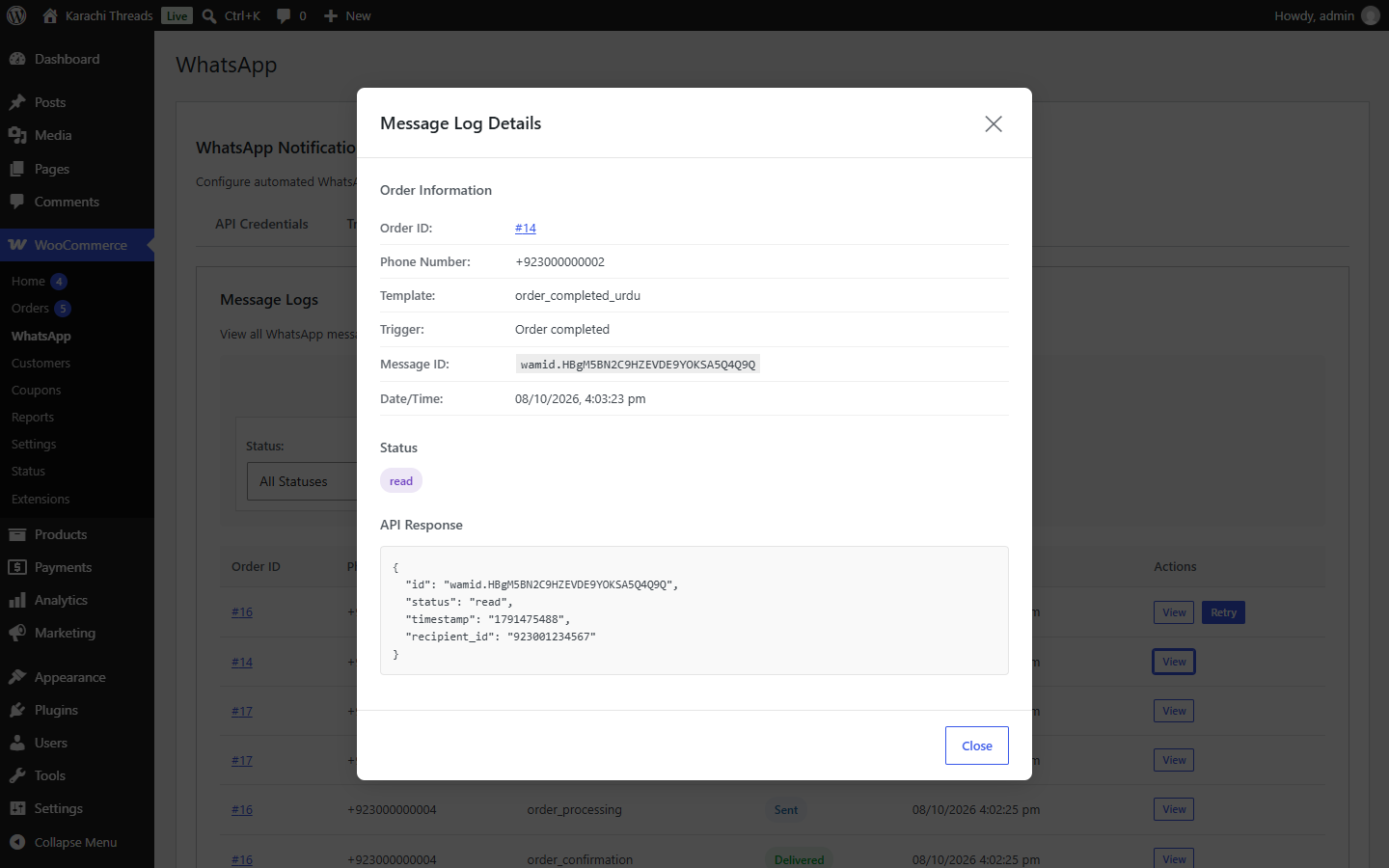Open order #14 link in the dialog
The width and height of the screenshot is (1389, 868).
[x=526, y=229]
